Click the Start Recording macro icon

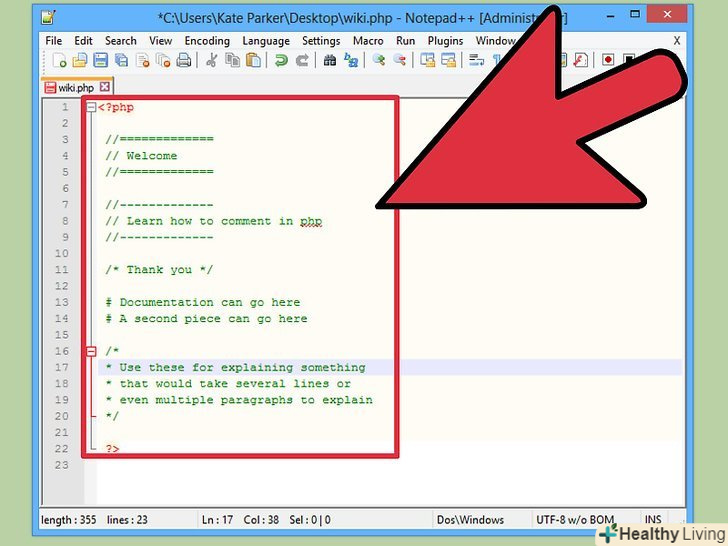pos(608,61)
